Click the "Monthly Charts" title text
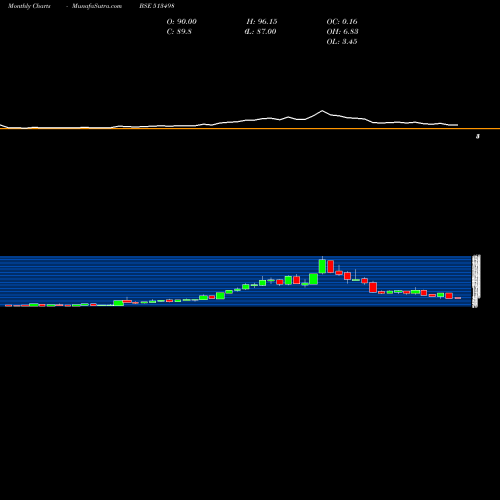 (29, 6)
